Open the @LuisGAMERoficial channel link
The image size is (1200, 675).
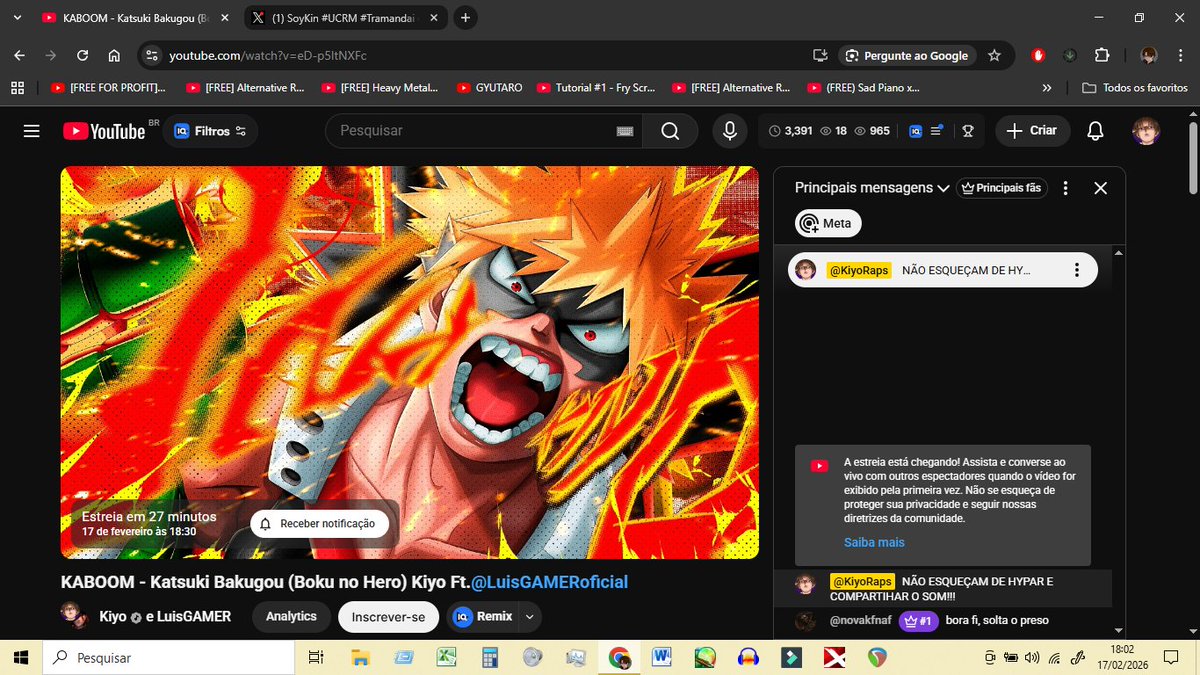point(549,581)
